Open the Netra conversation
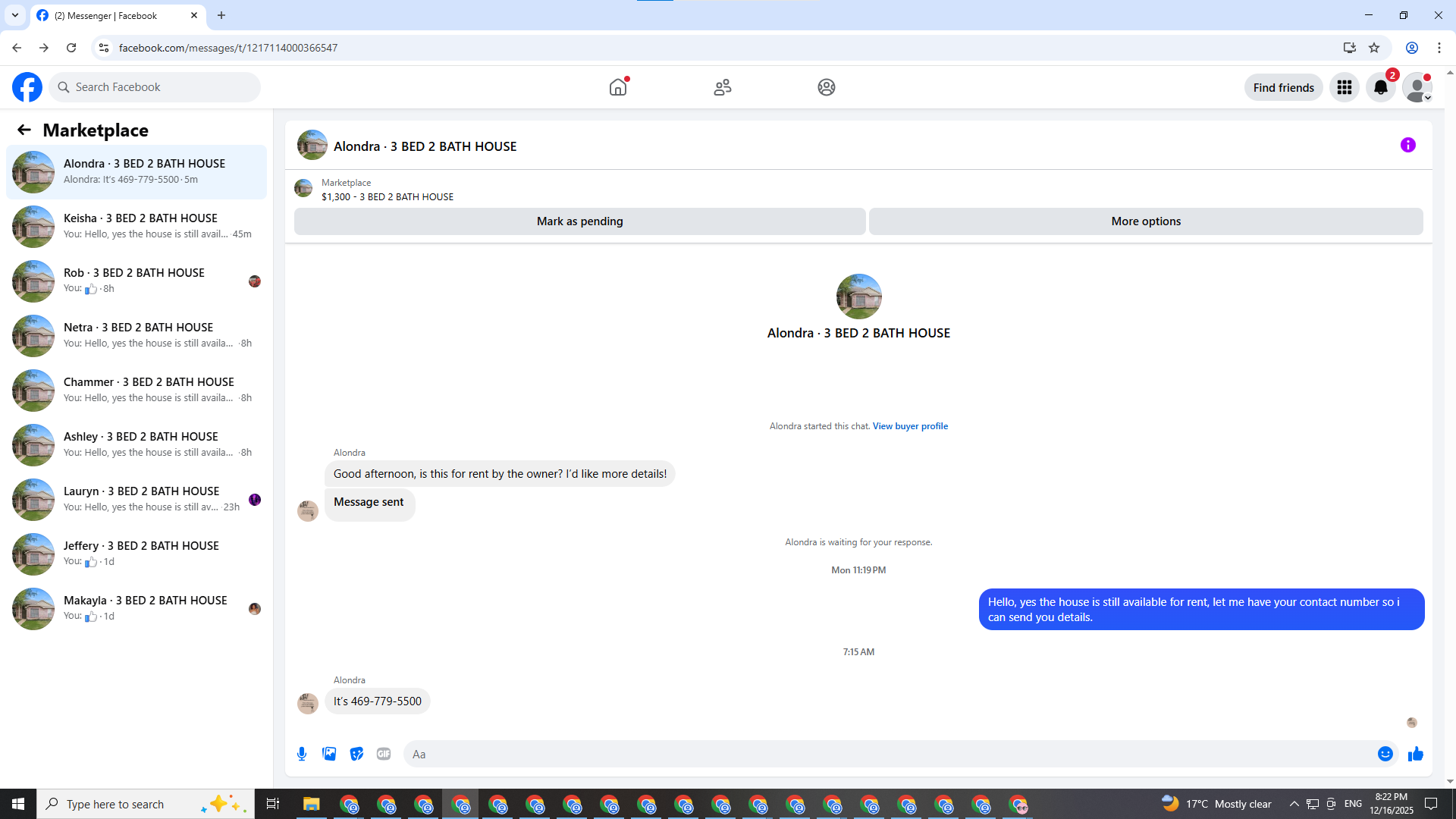The width and height of the screenshot is (1456, 819). [136, 336]
